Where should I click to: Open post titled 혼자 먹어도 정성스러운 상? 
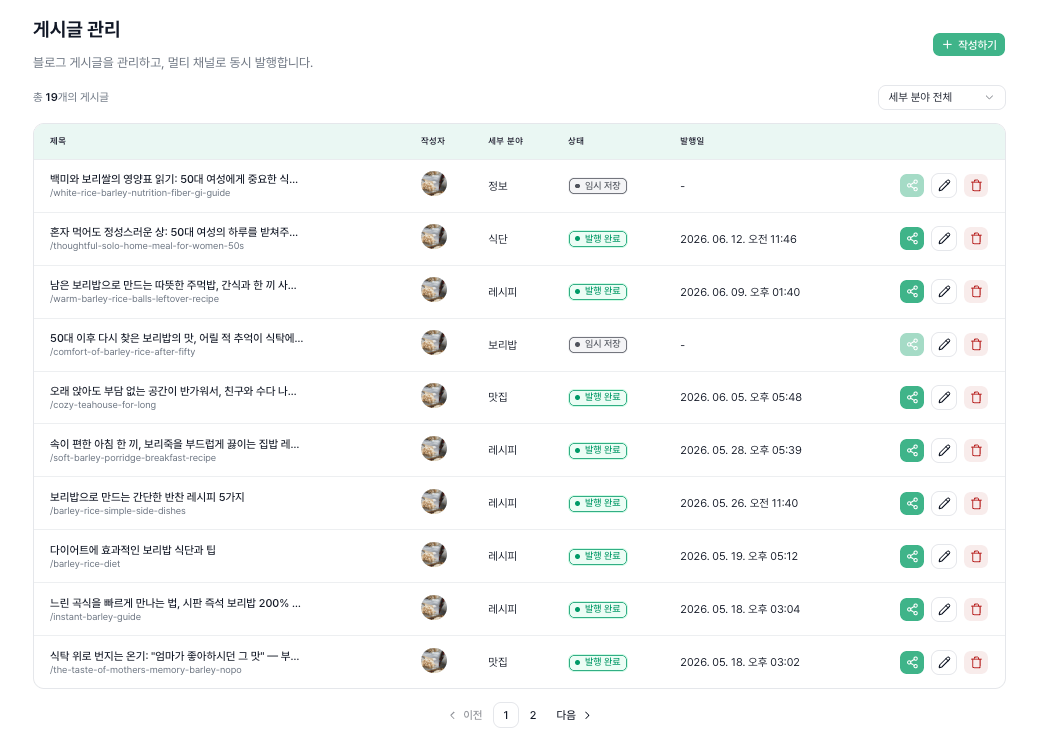coord(173,232)
